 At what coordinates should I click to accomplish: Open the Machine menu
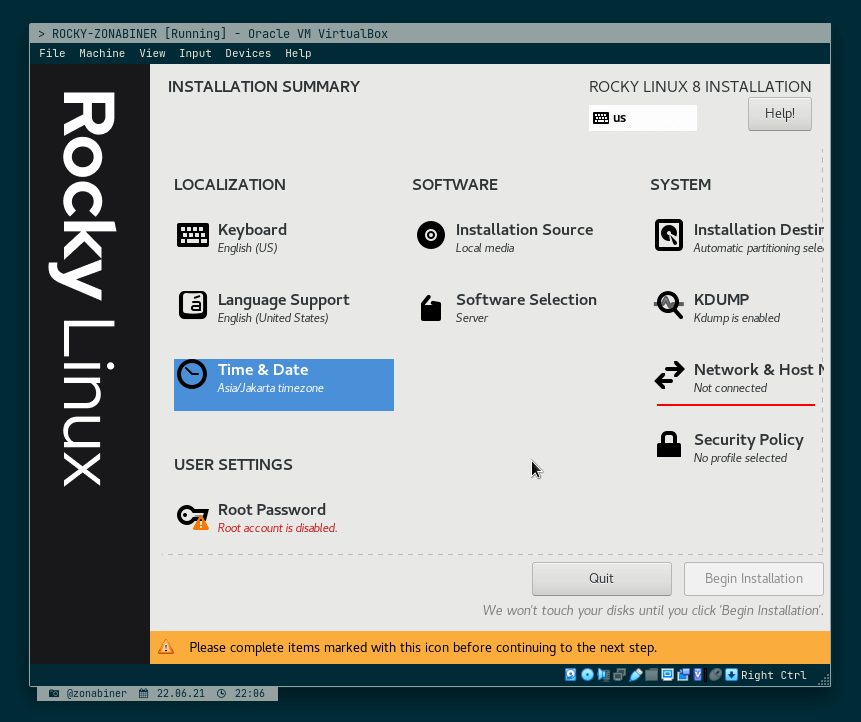point(102,53)
